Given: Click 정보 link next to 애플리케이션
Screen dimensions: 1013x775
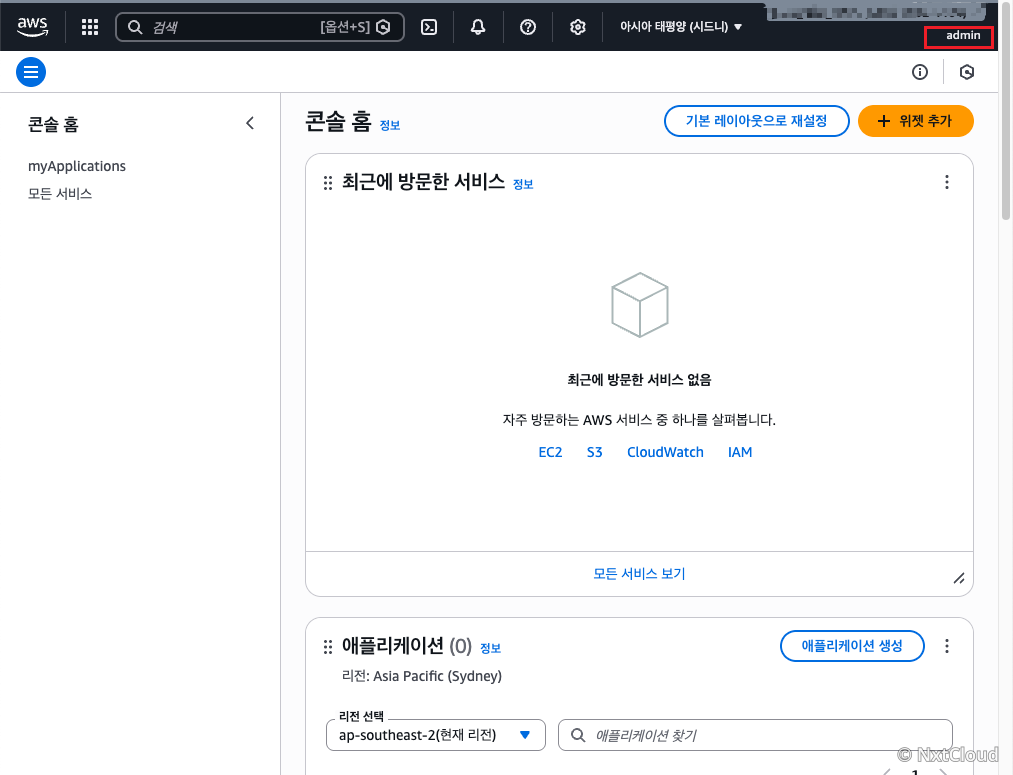Looking at the screenshot, I should 491,648.
